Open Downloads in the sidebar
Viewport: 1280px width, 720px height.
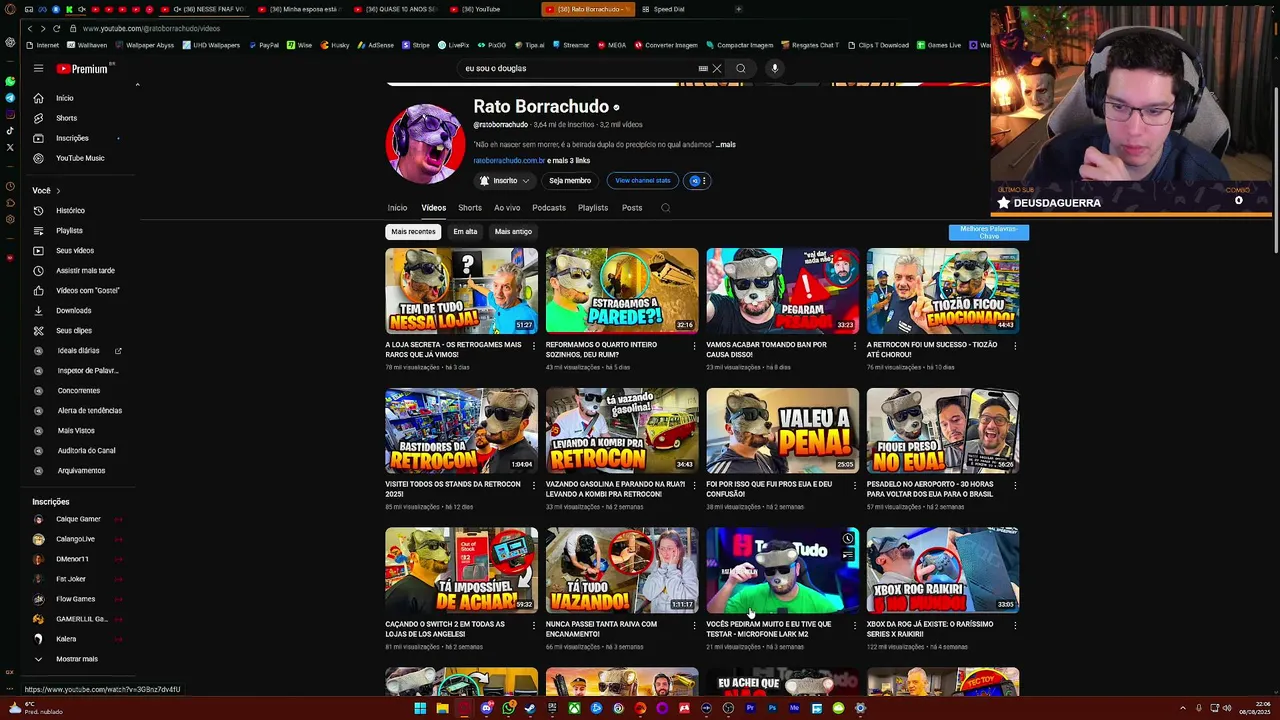pos(73,310)
